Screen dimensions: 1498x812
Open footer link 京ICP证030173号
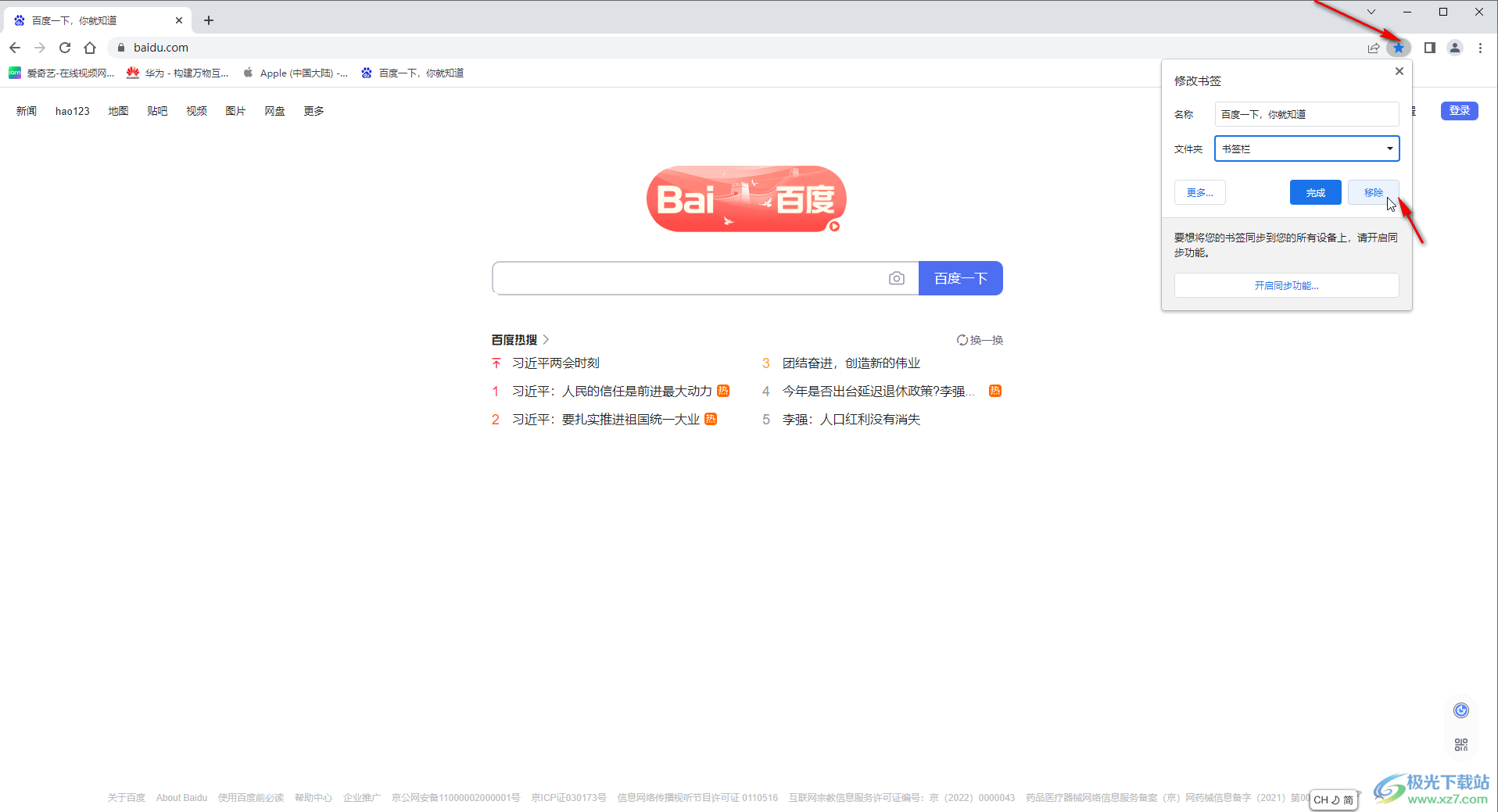pyautogui.click(x=568, y=798)
